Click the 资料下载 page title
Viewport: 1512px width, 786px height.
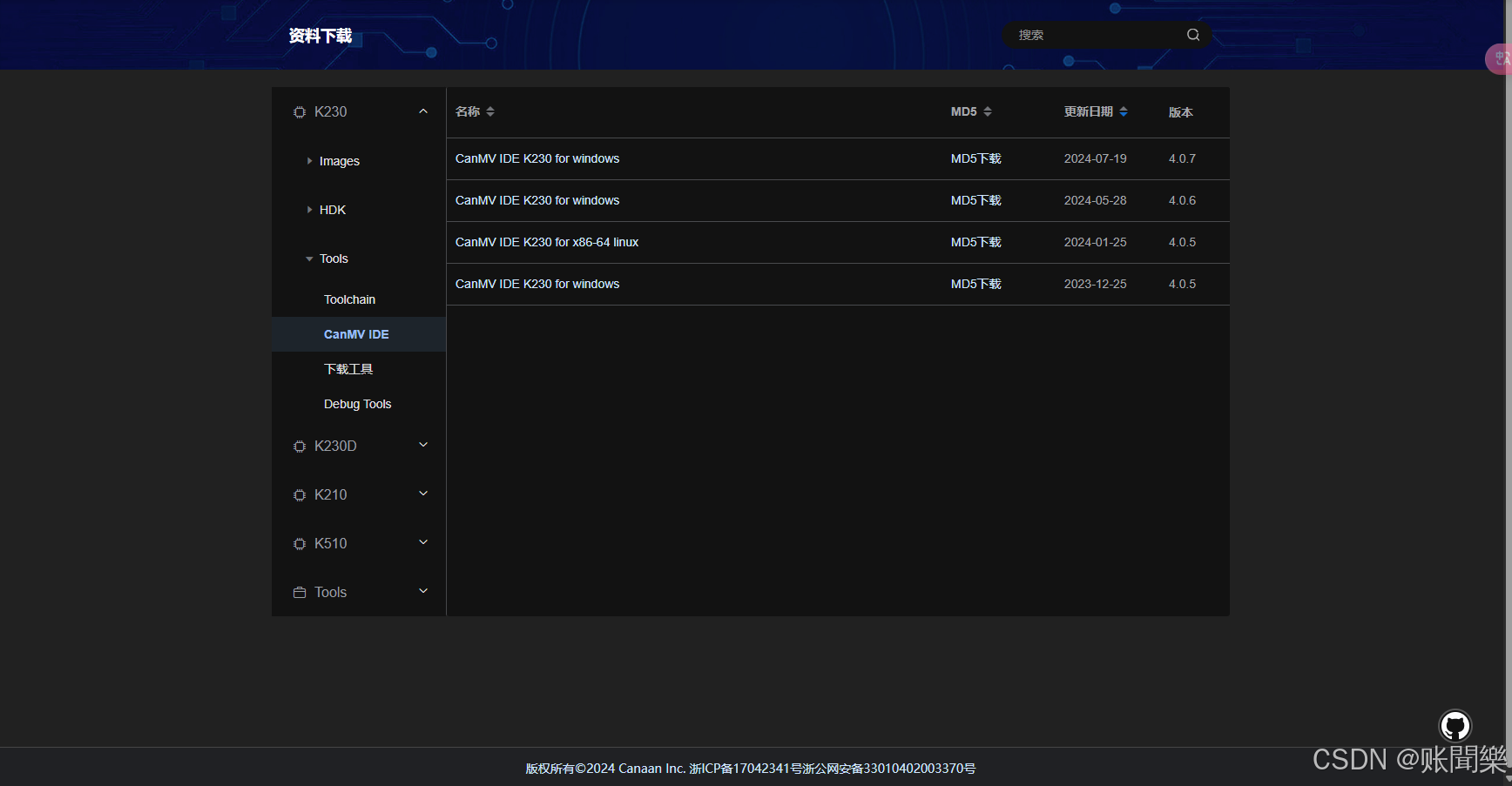[321, 36]
